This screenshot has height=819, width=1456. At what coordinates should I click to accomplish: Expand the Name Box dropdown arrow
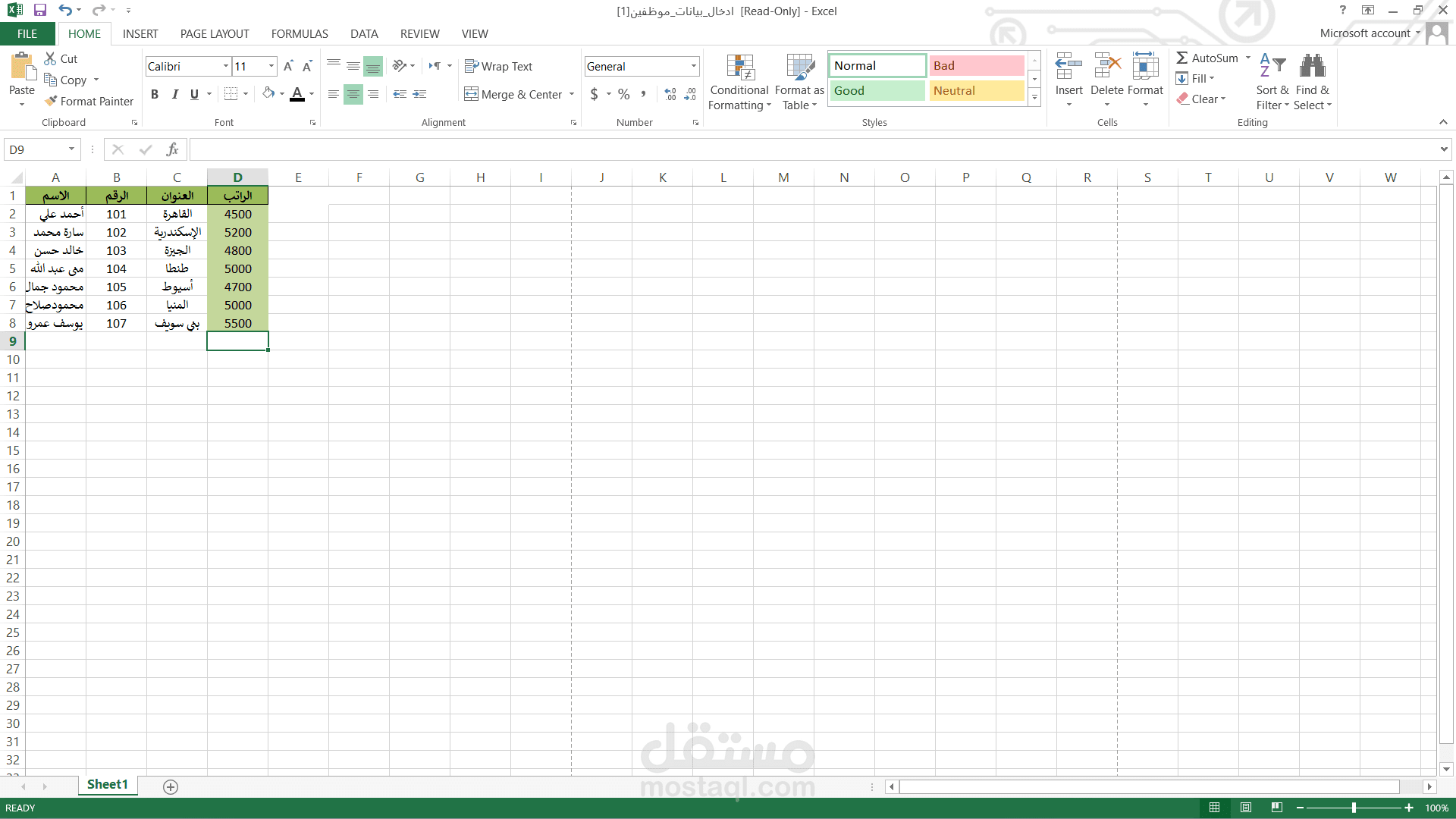(71, 149)
